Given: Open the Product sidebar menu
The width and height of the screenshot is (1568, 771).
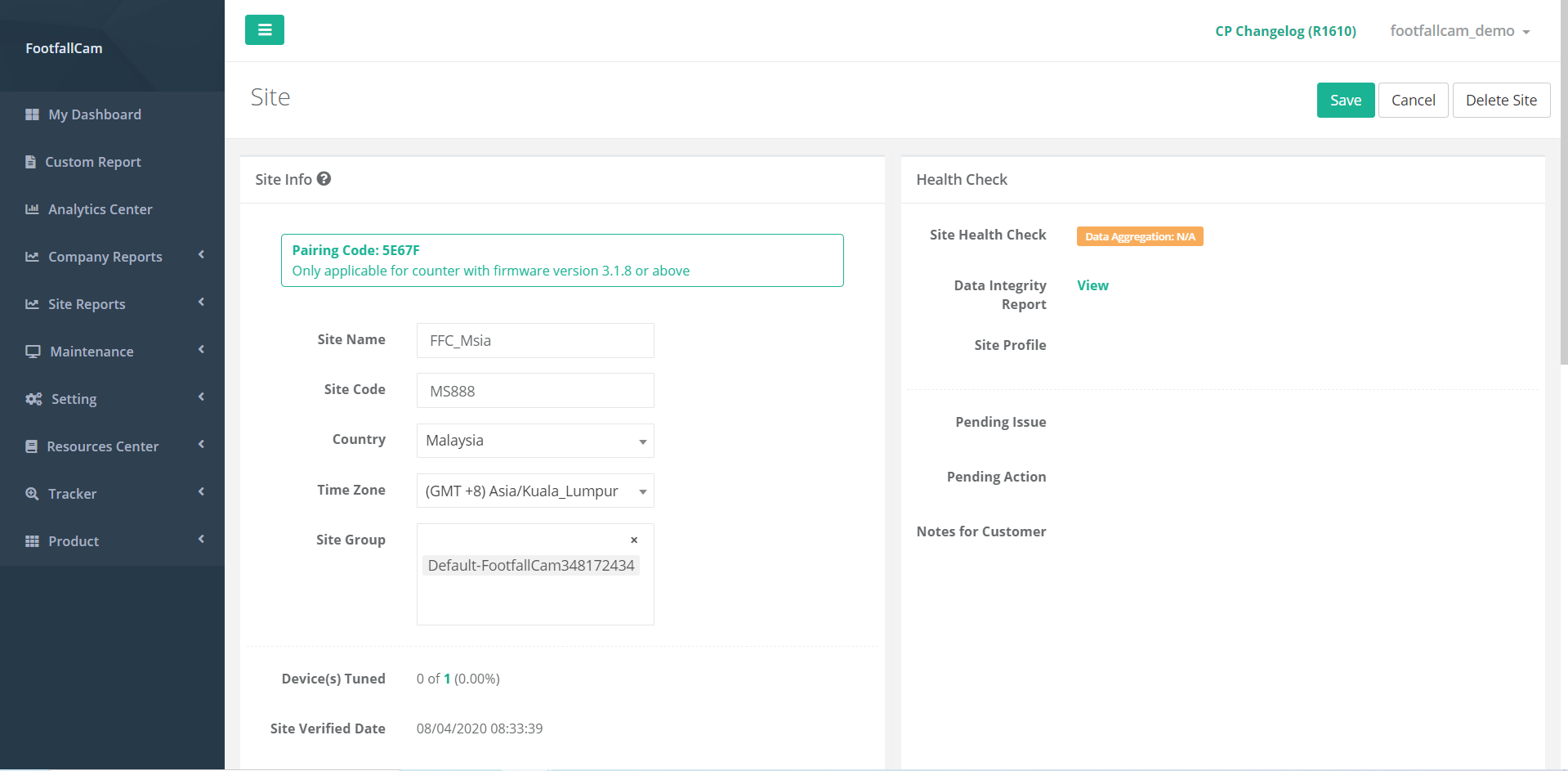Looking at the screenshot, I should 74,541.
